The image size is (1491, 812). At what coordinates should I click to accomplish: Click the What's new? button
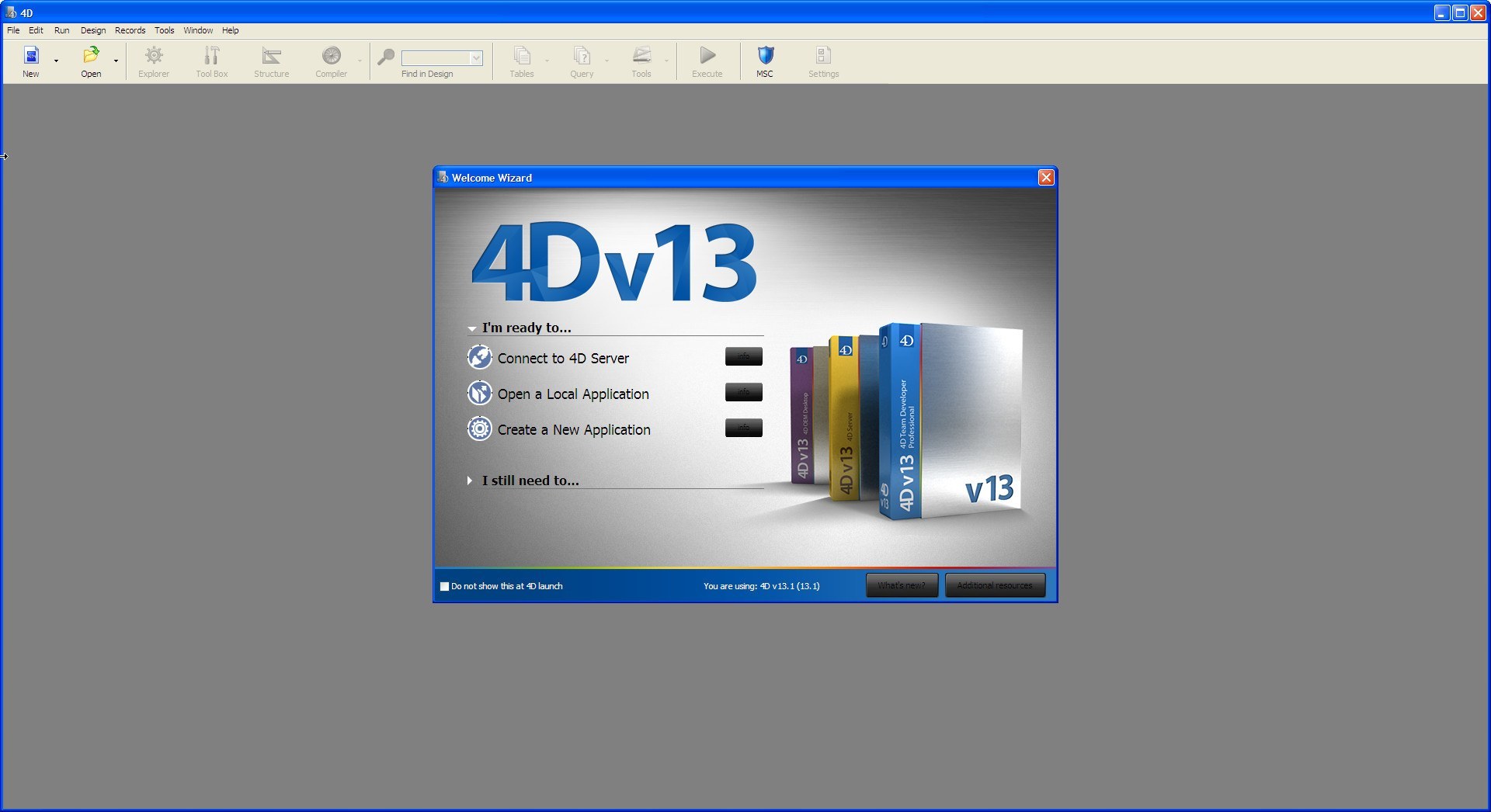(x=902, y=585)
